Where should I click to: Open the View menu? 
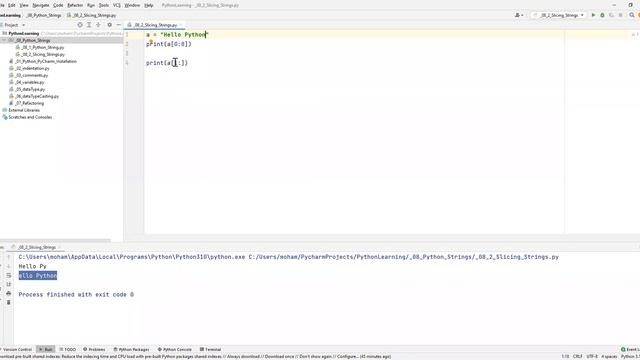[24, 5]
